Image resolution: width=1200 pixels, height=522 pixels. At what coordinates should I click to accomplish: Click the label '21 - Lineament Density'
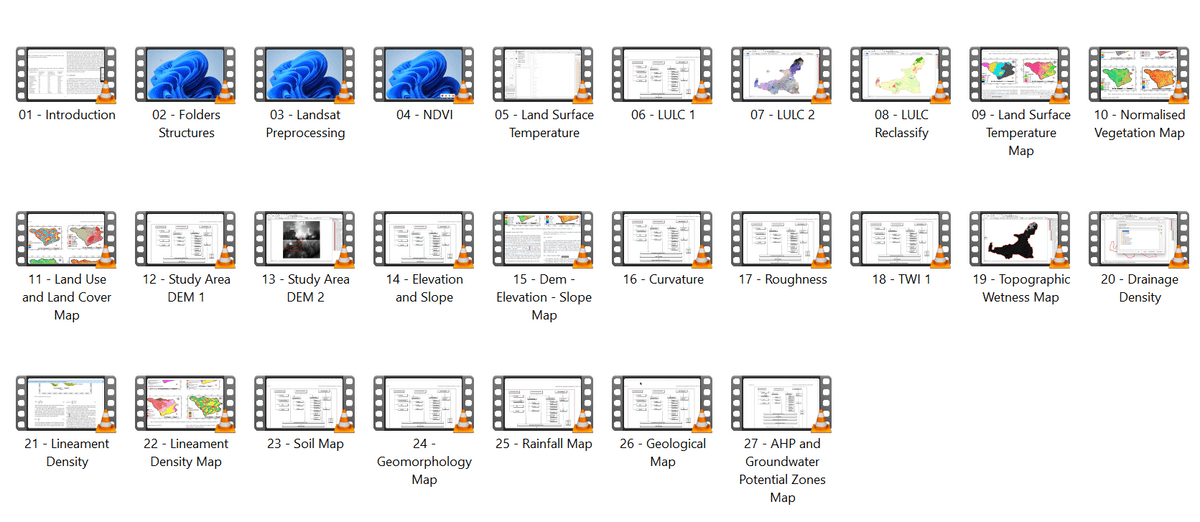click(67, 453)
